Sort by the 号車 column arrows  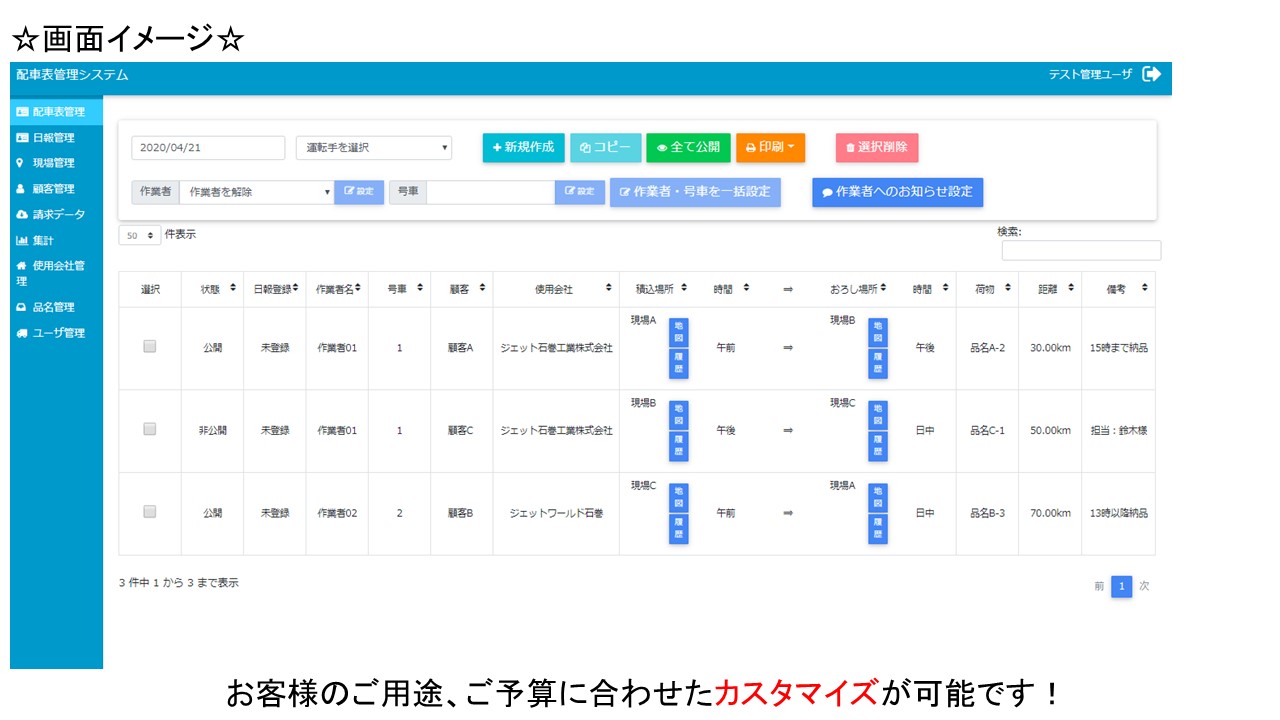coord(421,288)
